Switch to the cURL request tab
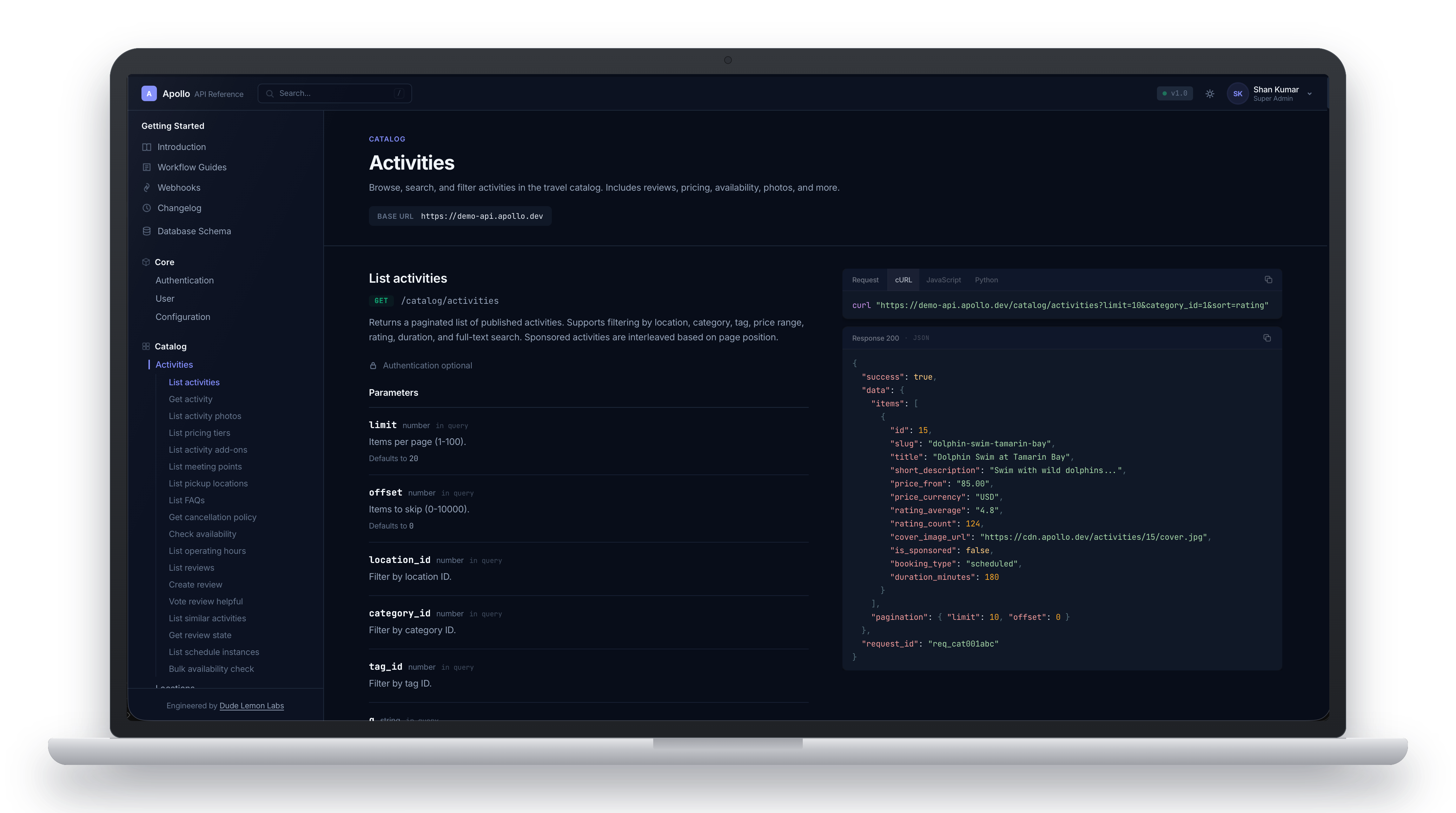1456x813 pixels. [x=903, y=280]
